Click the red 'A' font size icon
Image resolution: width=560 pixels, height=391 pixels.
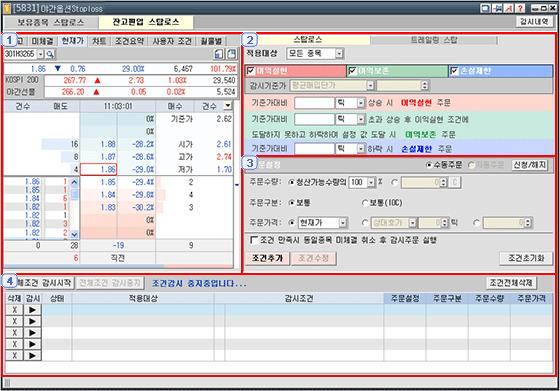pyautogui.click(x=509, y=8)
